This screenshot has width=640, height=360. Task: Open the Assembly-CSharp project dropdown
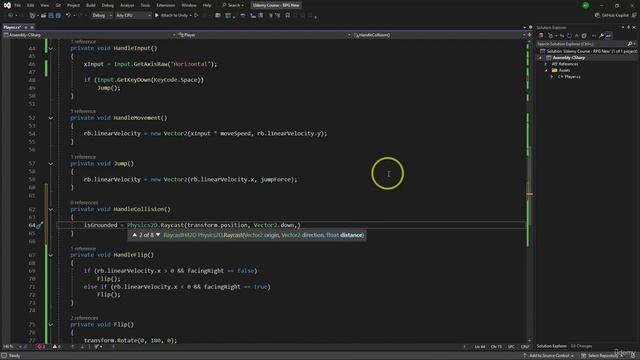click(89, 35)
